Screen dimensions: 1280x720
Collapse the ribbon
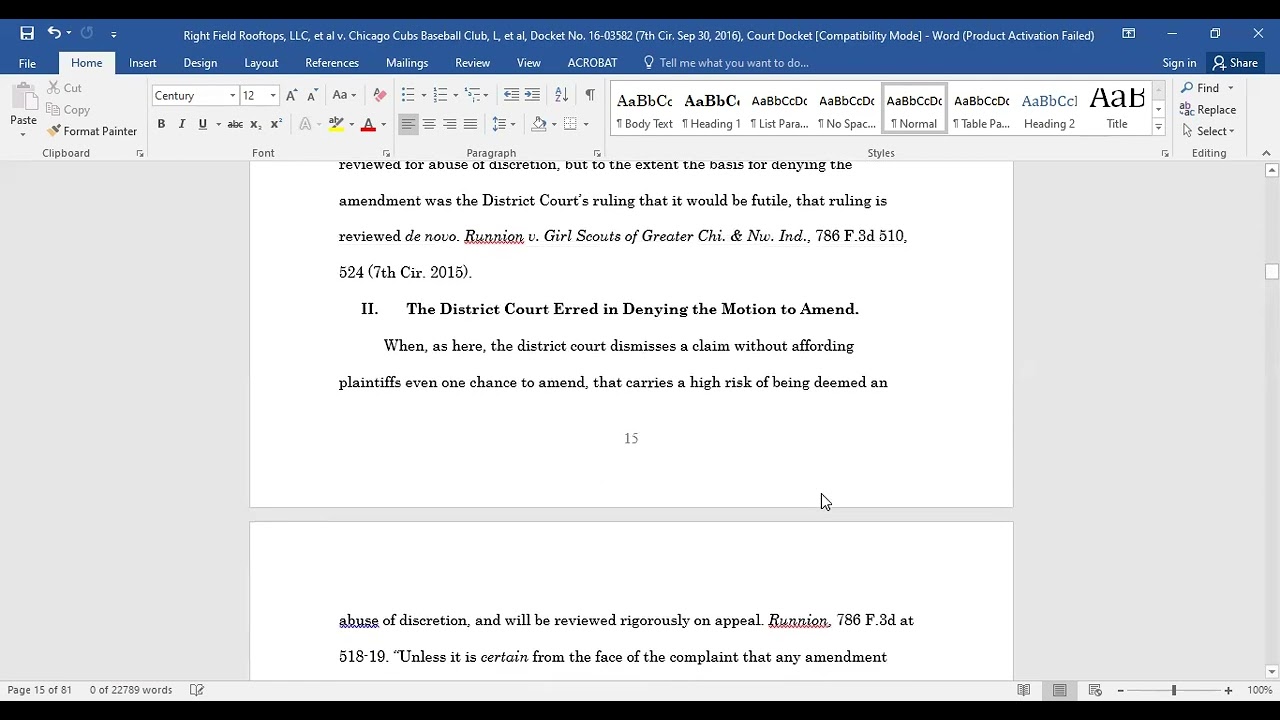tap(1266, 153)
